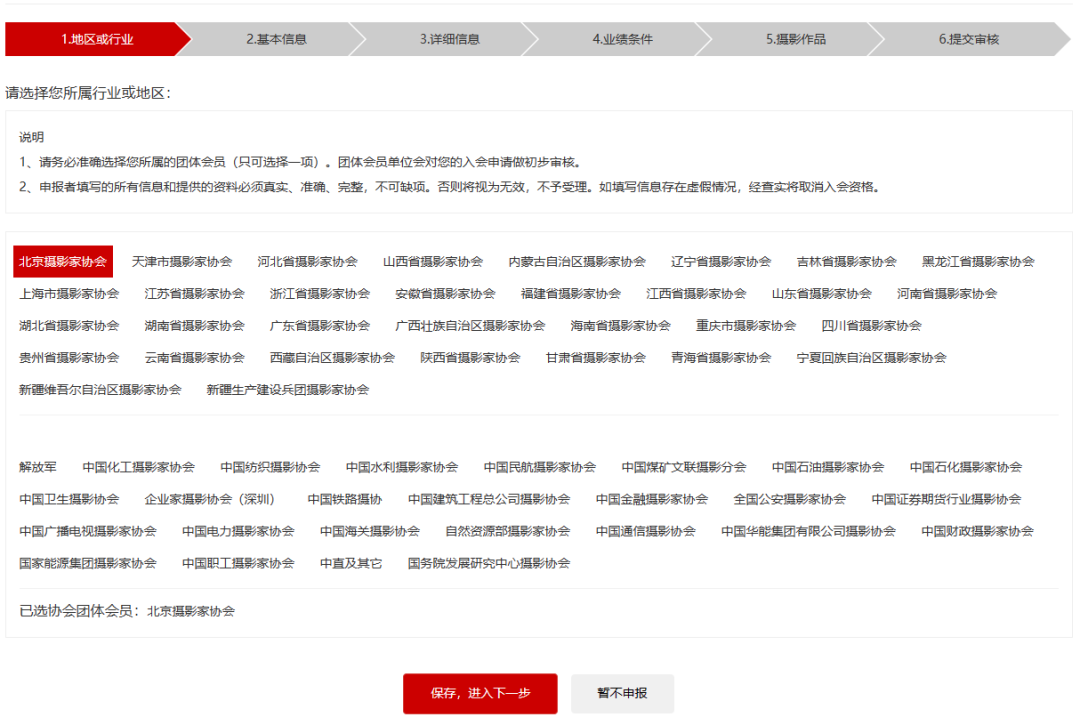Select 解放军 option
The height and width of the screenshot is (725, 1080).
(38, 467)
